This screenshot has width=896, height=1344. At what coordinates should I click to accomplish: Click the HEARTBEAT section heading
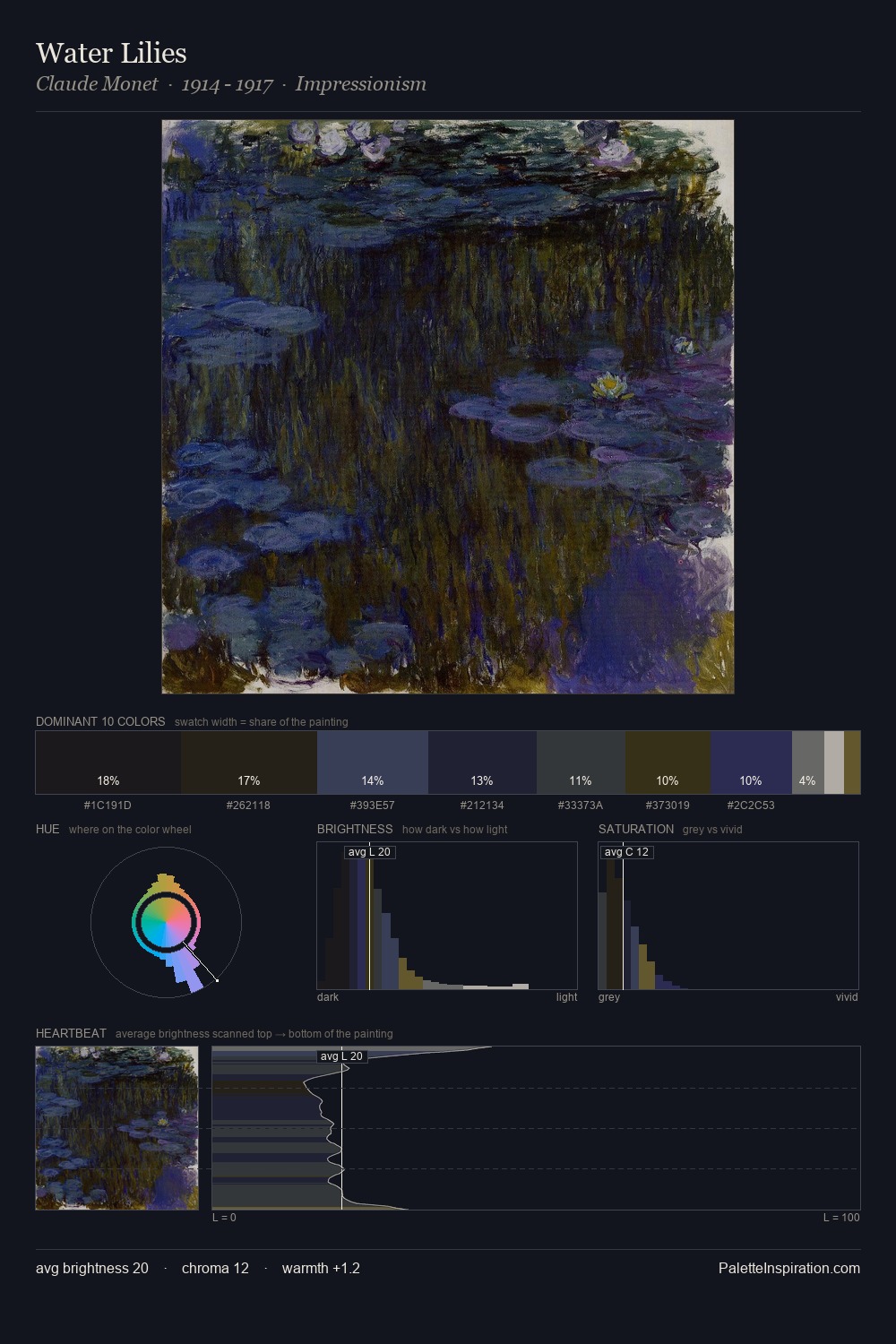(x=71, y=1033)
